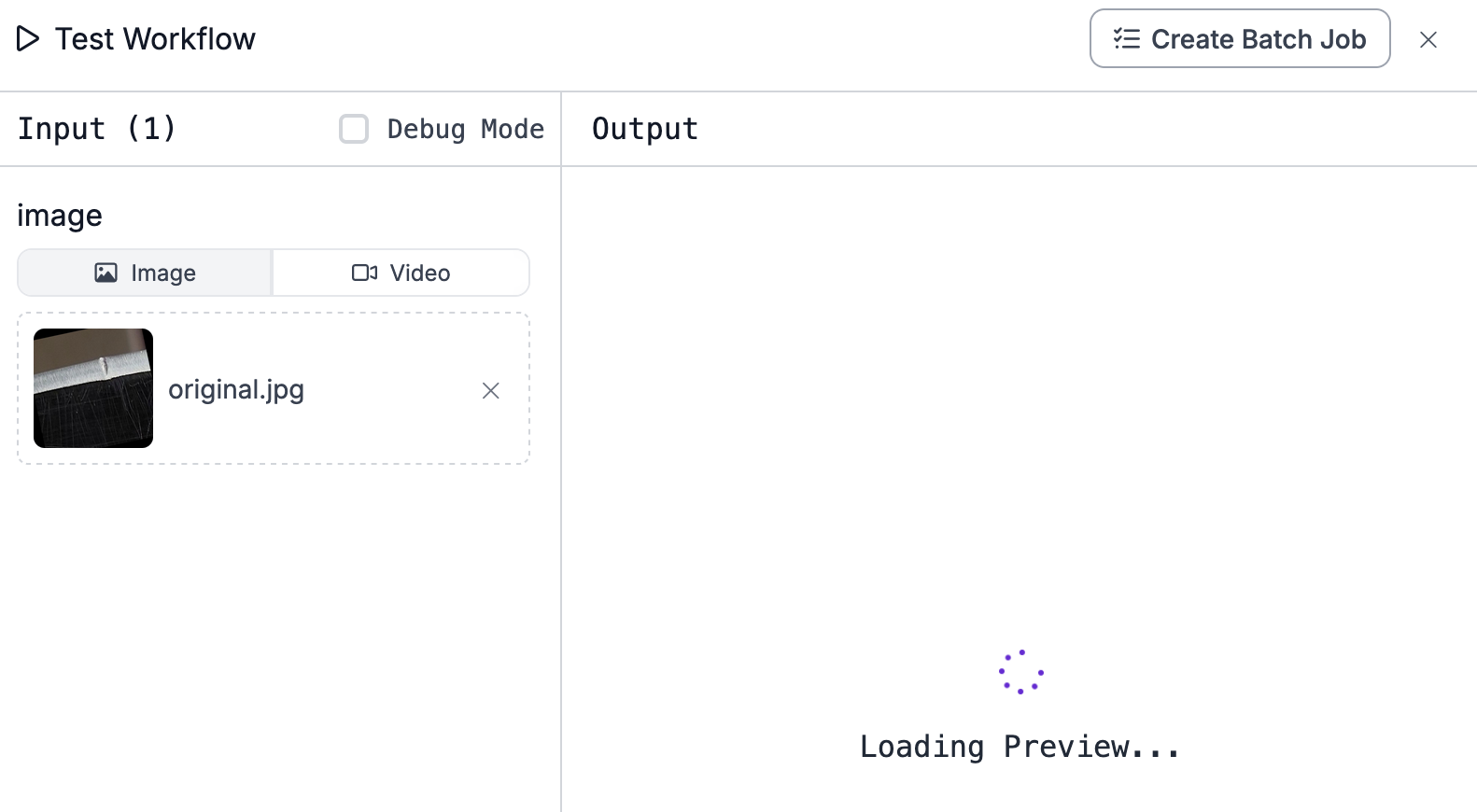Click the play triangle icon beside Test Workflow
Viewport: 1477px width, 812px height.
(28, 39)
